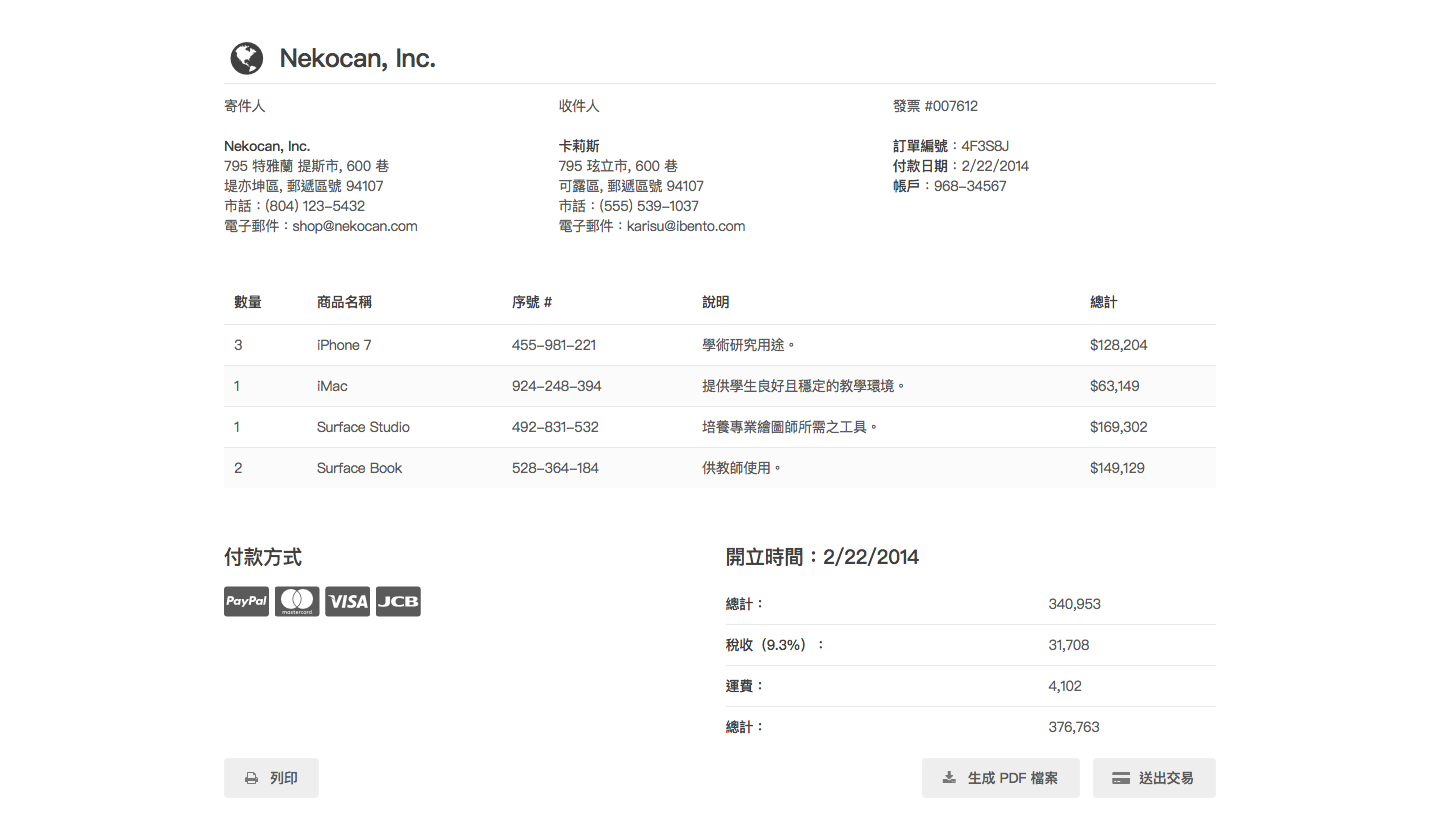This screenshot has height=825, width=1440.
Task: Click the price $169,302
Action: coord(1119,427)
